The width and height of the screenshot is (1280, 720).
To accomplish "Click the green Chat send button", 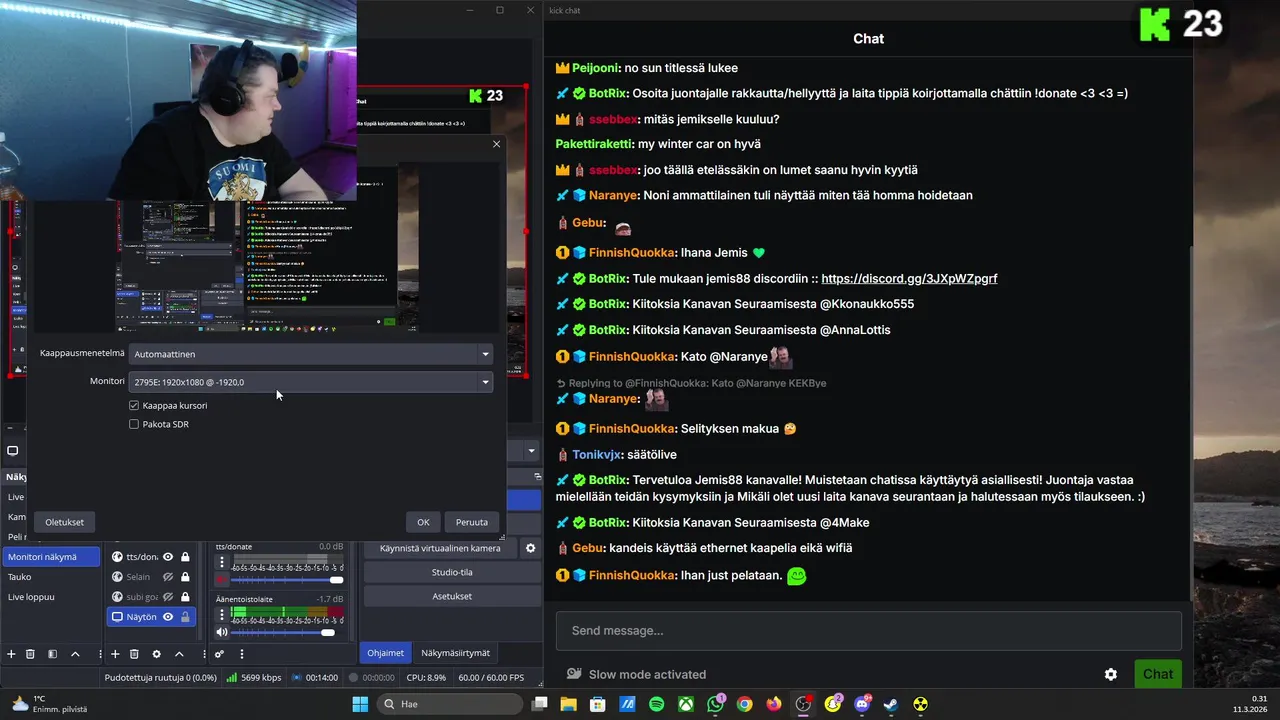I will tap(1157, 674).
